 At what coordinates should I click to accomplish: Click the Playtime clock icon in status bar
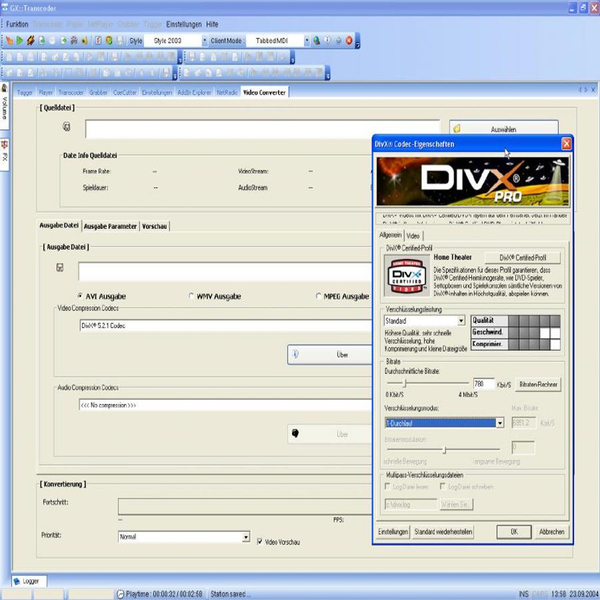point(121,593)
